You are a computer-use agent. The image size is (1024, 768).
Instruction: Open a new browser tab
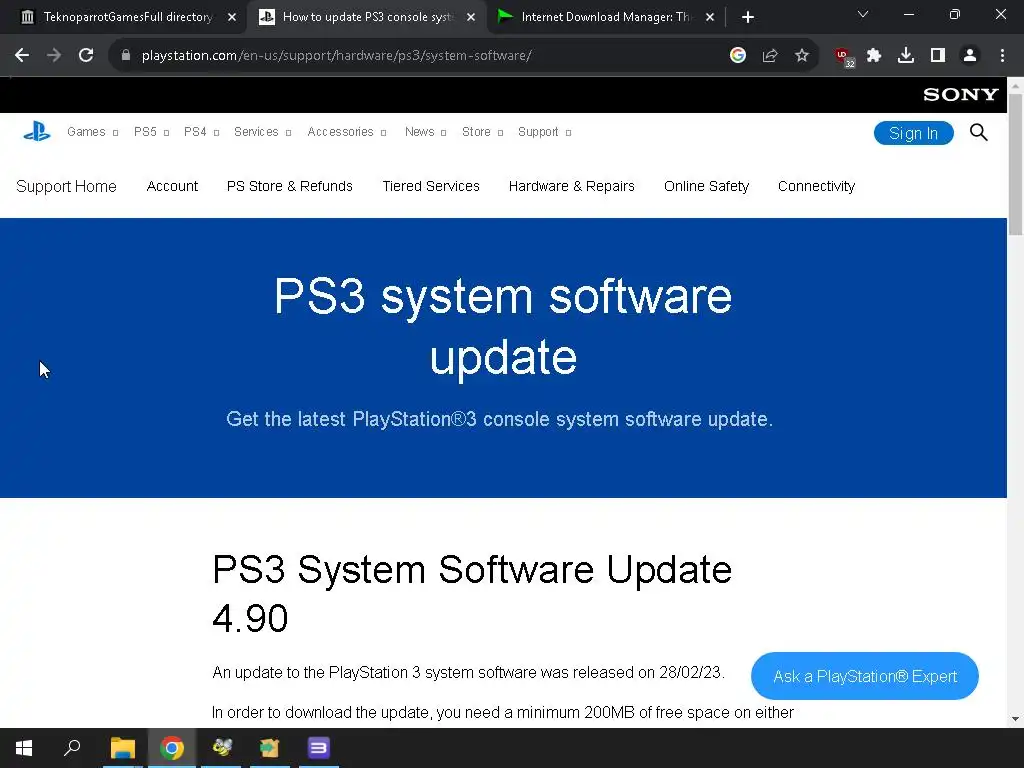[x=748, y=17]
